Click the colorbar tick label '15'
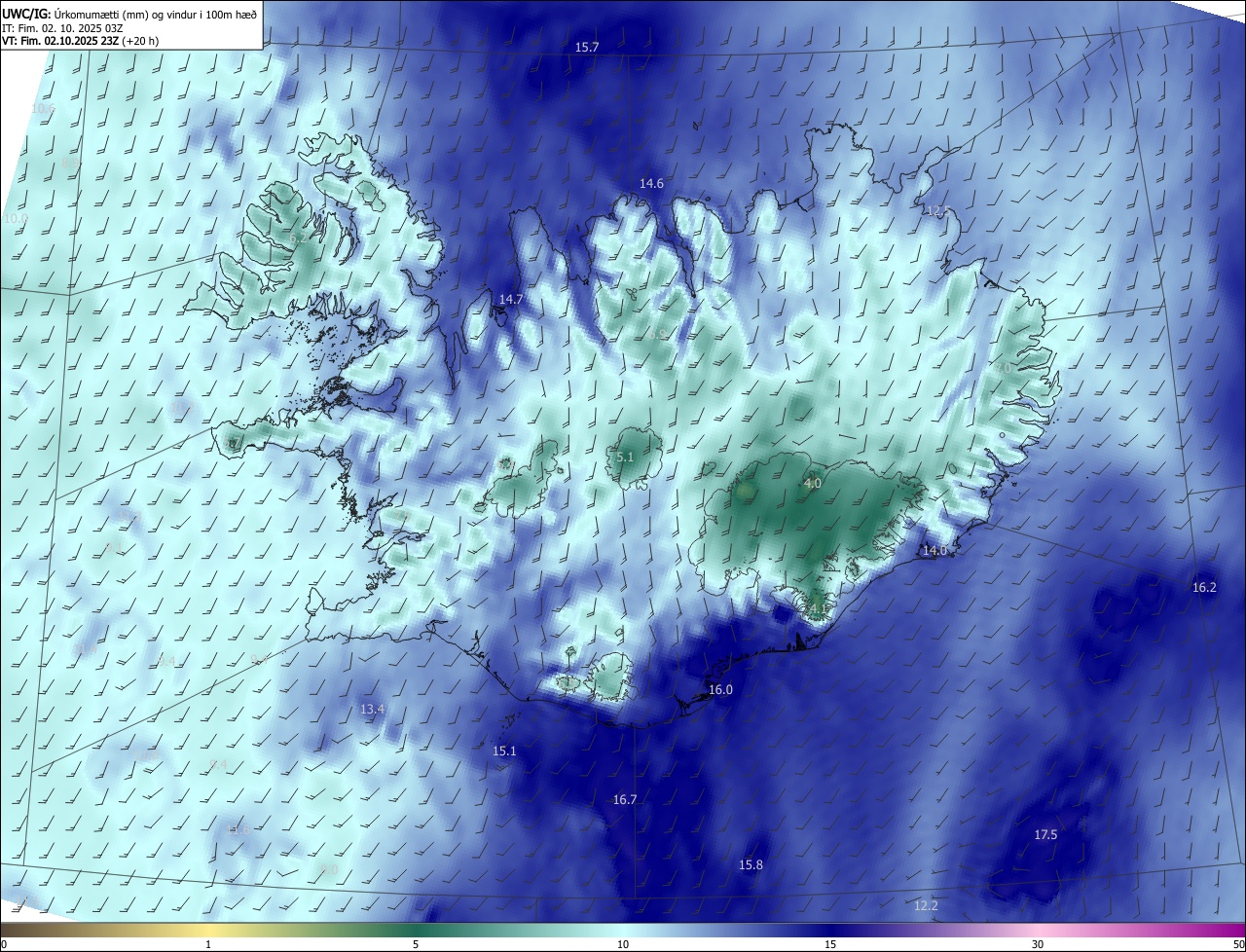 tap(830, 945)
